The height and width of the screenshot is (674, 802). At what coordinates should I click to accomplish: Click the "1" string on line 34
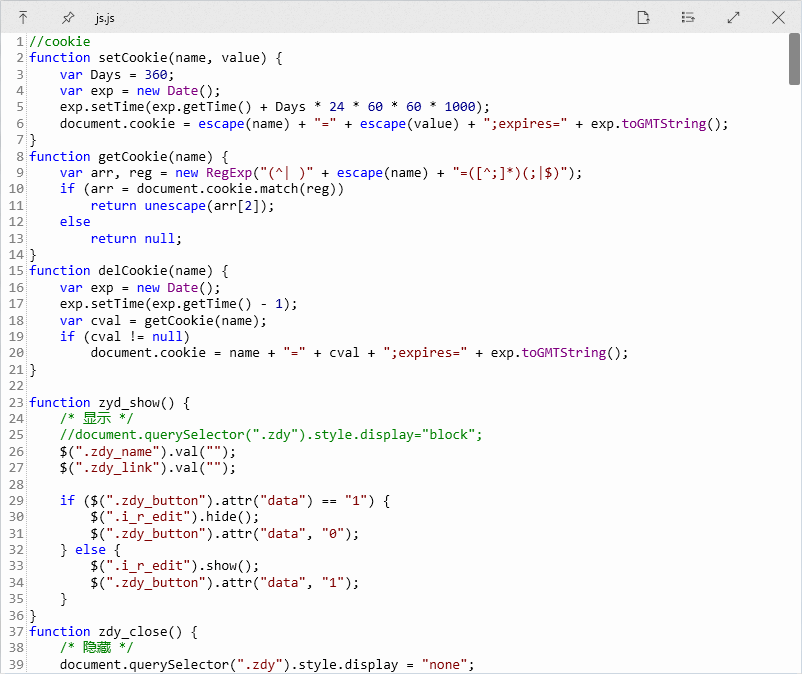click(333, 583)
